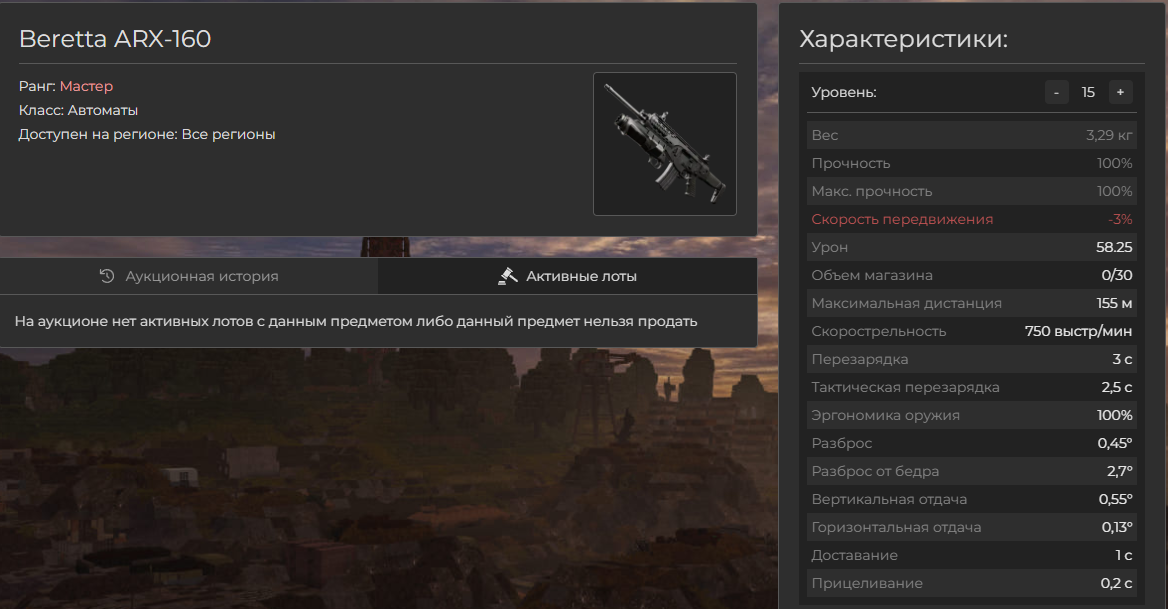
Task: Click the Прочность stat label
Action: click(x=851, y=163)
